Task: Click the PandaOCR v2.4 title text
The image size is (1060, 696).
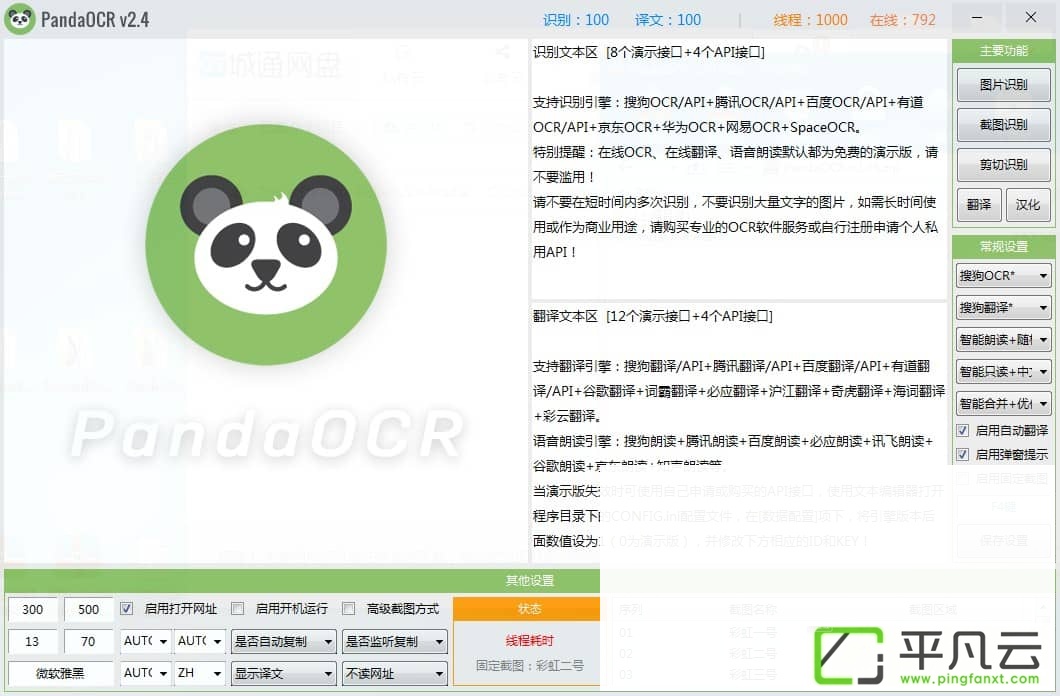Action: [x=95, y=20]
